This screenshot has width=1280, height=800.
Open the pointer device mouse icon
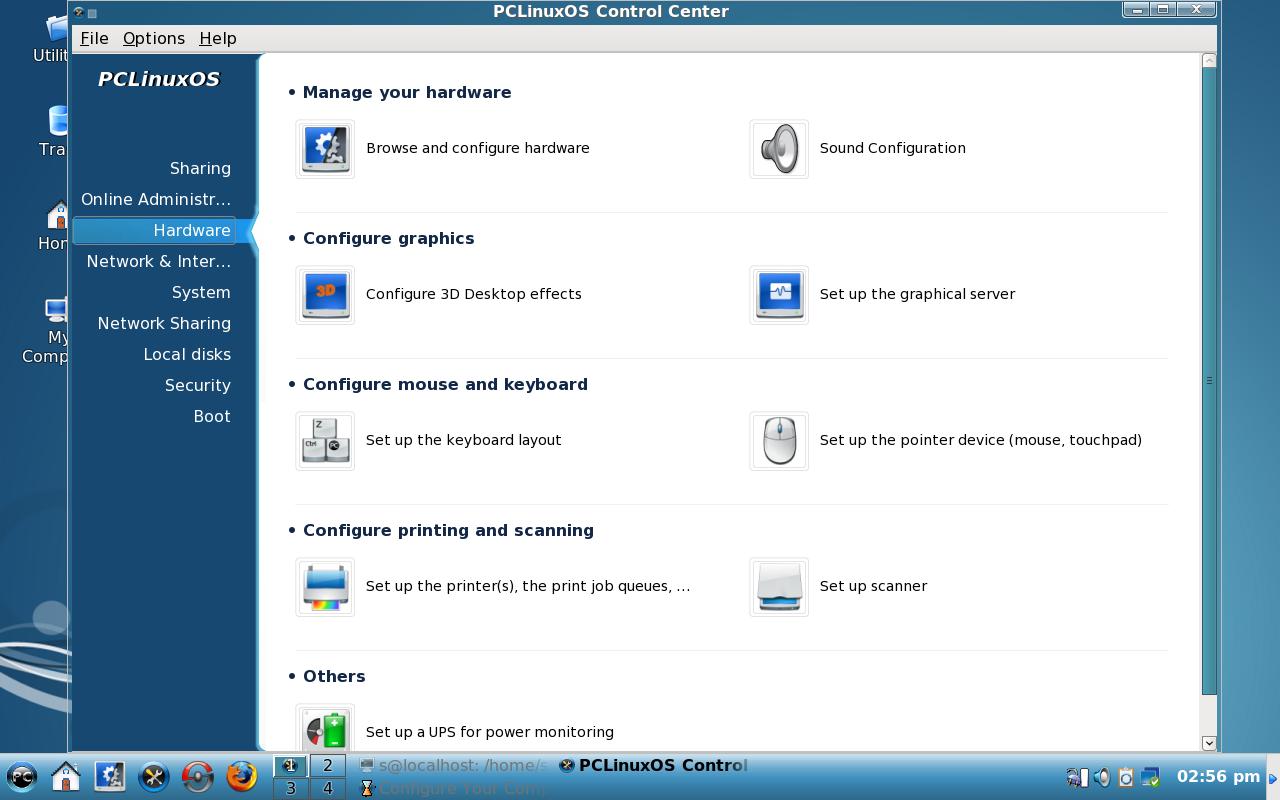click(x=779, y=441)
